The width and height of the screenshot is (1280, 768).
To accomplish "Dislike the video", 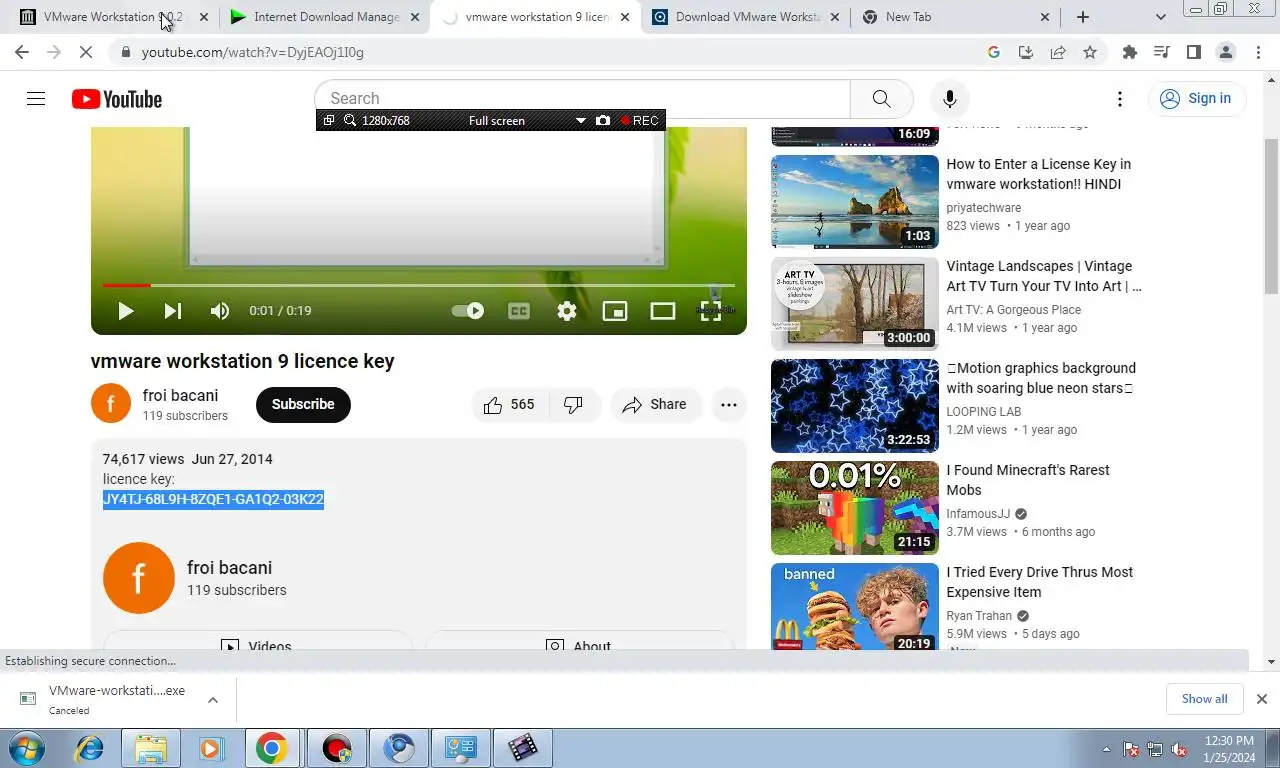I will point(574,405).
